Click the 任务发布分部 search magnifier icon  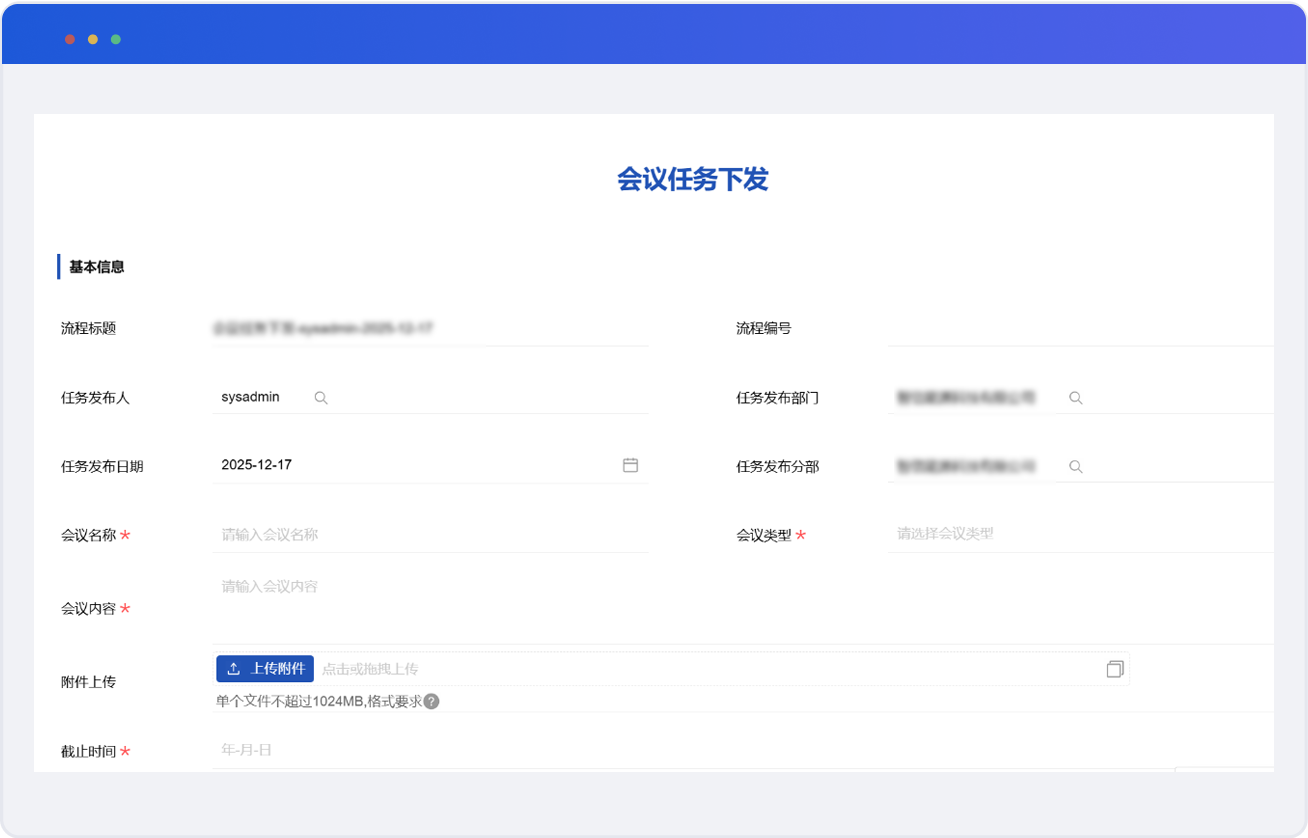click(x=1076, y=467)
